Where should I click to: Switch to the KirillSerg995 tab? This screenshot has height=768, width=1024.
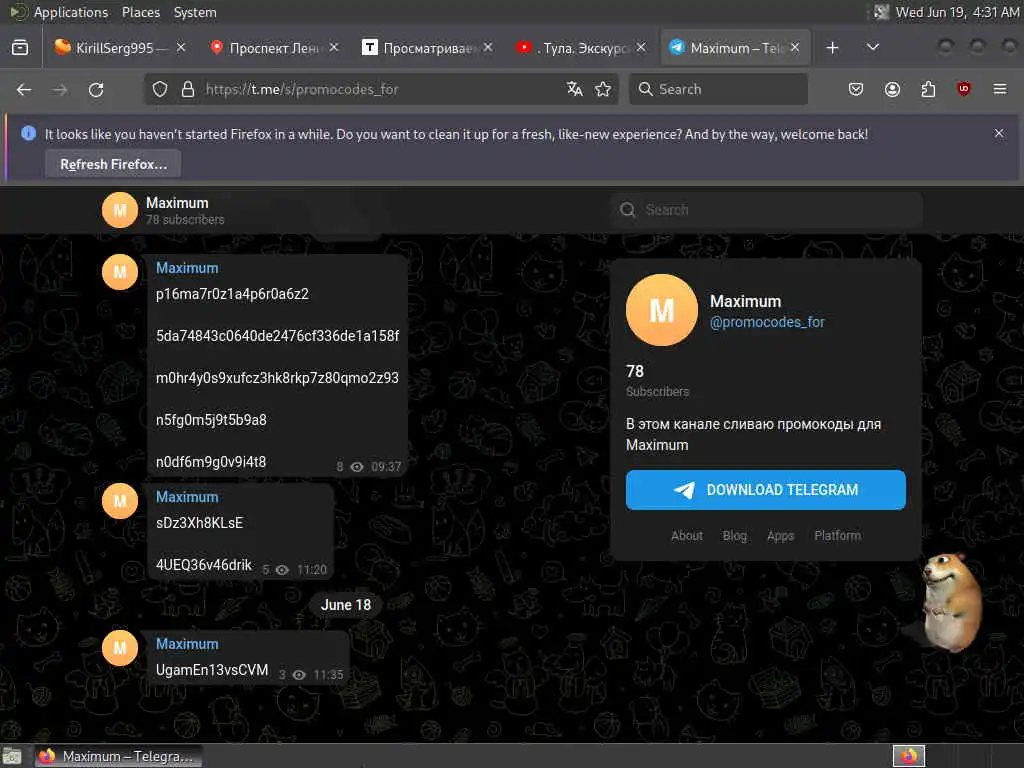coord(121,48)
